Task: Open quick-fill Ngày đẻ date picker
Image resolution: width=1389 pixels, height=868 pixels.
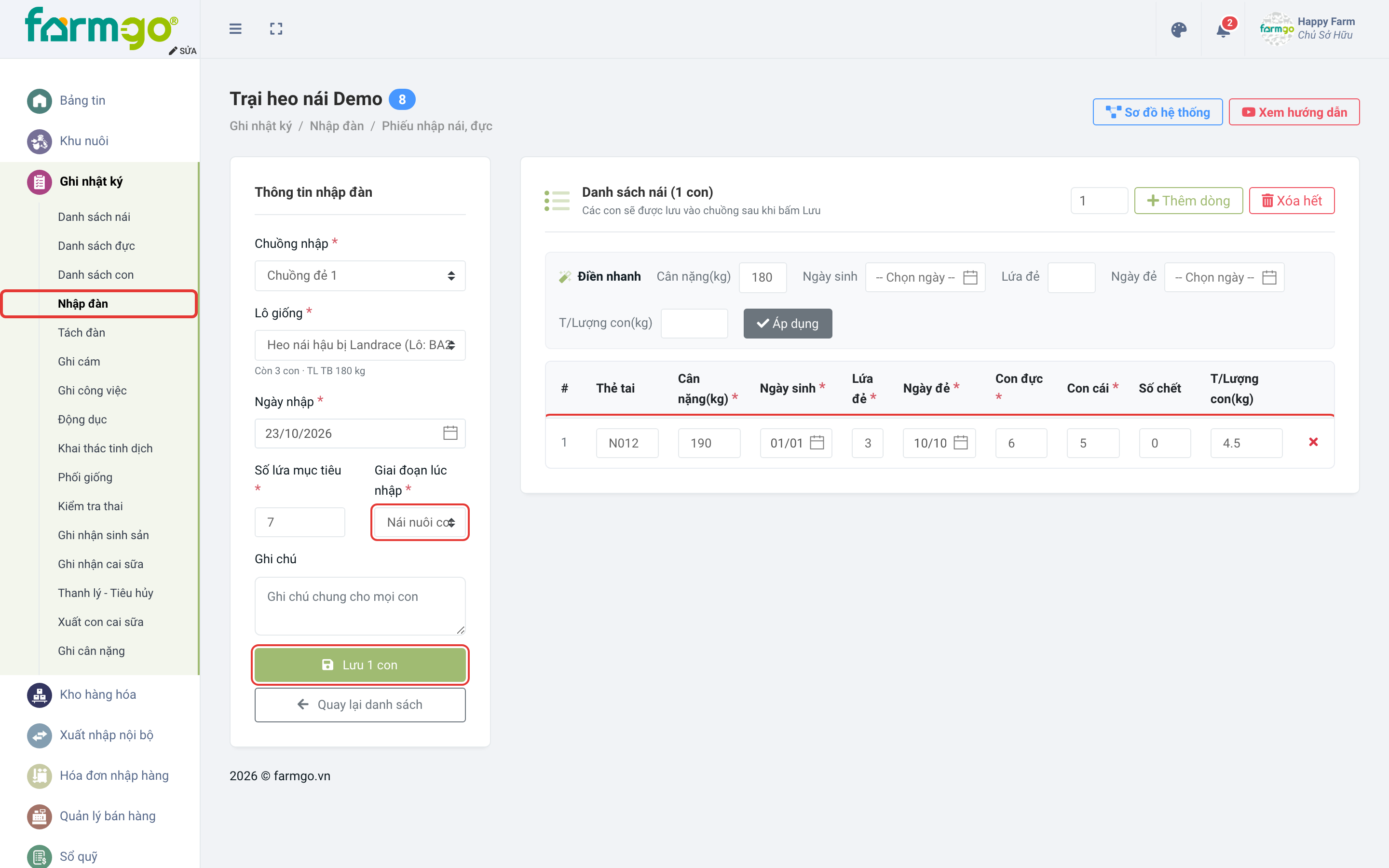Action: click(1224, 277)
